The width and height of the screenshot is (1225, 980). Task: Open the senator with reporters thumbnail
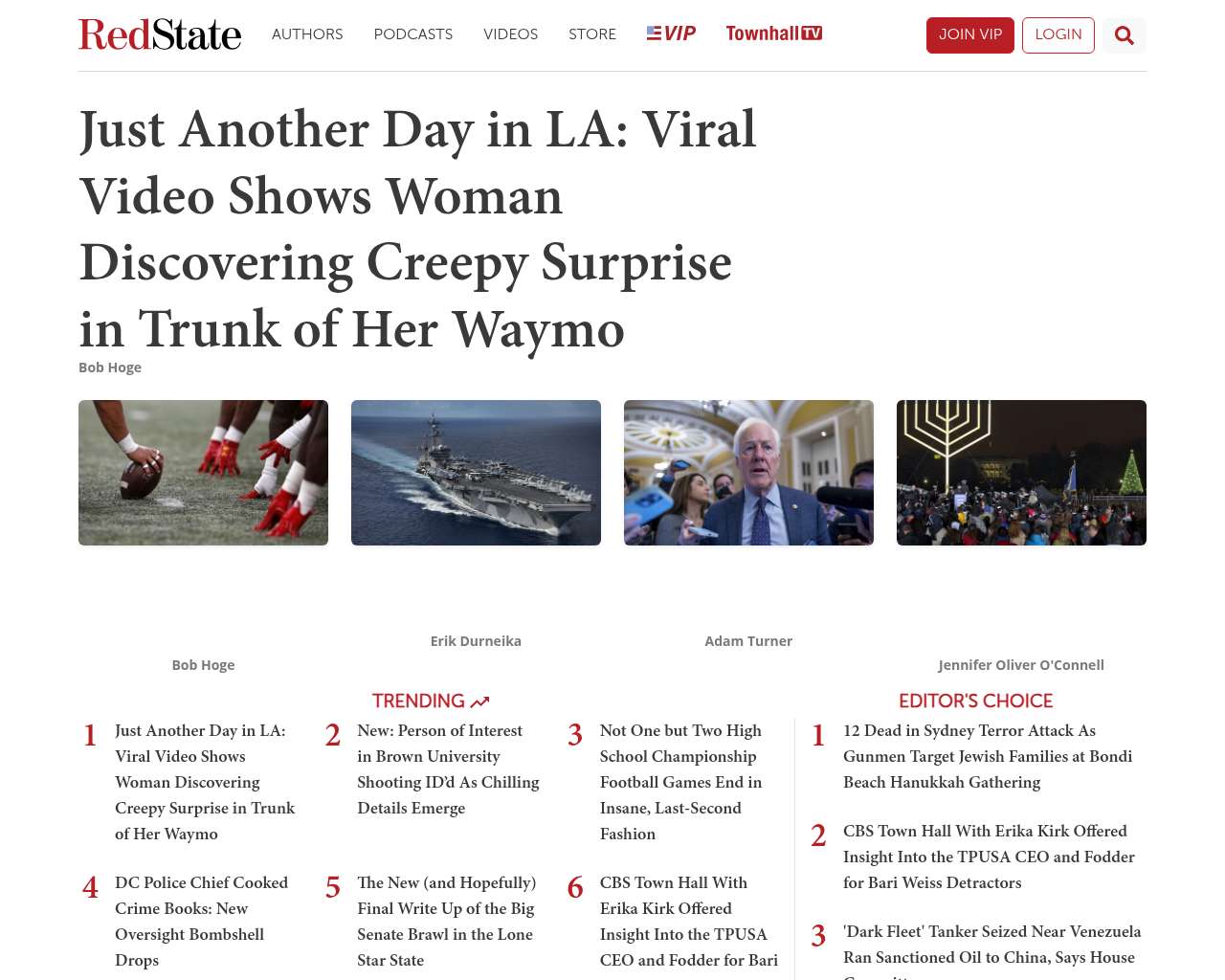pyautogui.click(x=748, y=473)
